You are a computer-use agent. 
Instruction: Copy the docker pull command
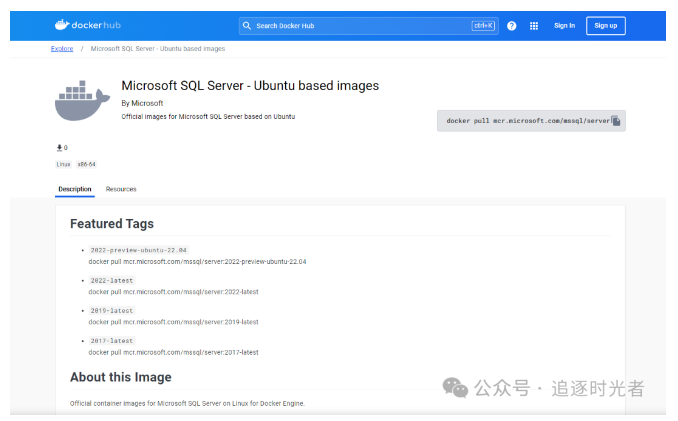pos(616,121)
